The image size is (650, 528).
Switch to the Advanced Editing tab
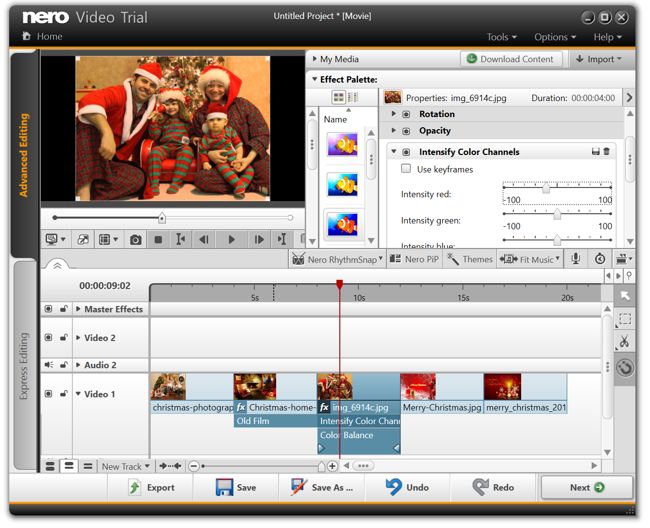pyautogui.click(x=24, y=155)
